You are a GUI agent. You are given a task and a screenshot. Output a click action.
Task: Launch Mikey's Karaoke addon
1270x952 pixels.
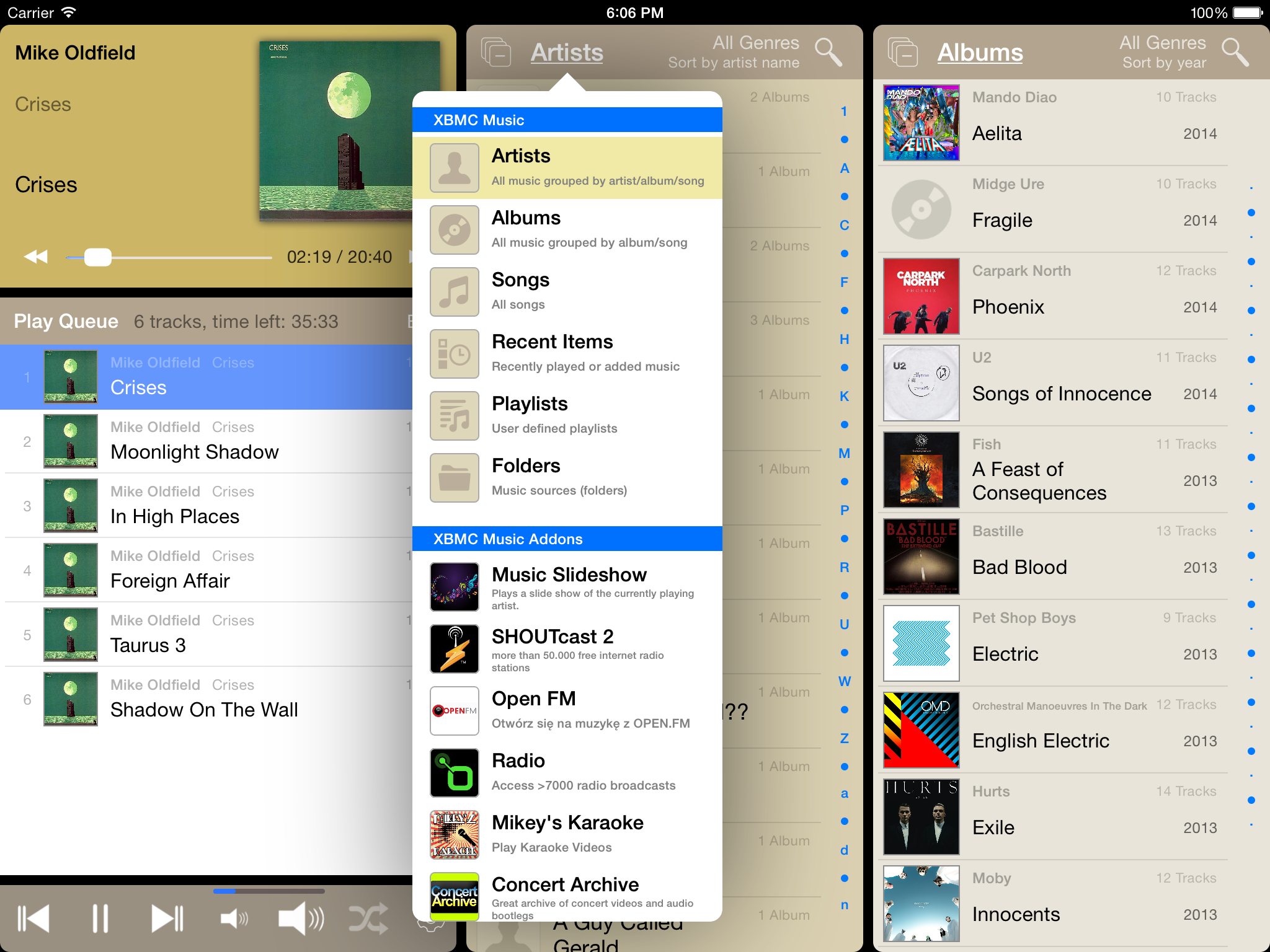(x=567, y=835)
